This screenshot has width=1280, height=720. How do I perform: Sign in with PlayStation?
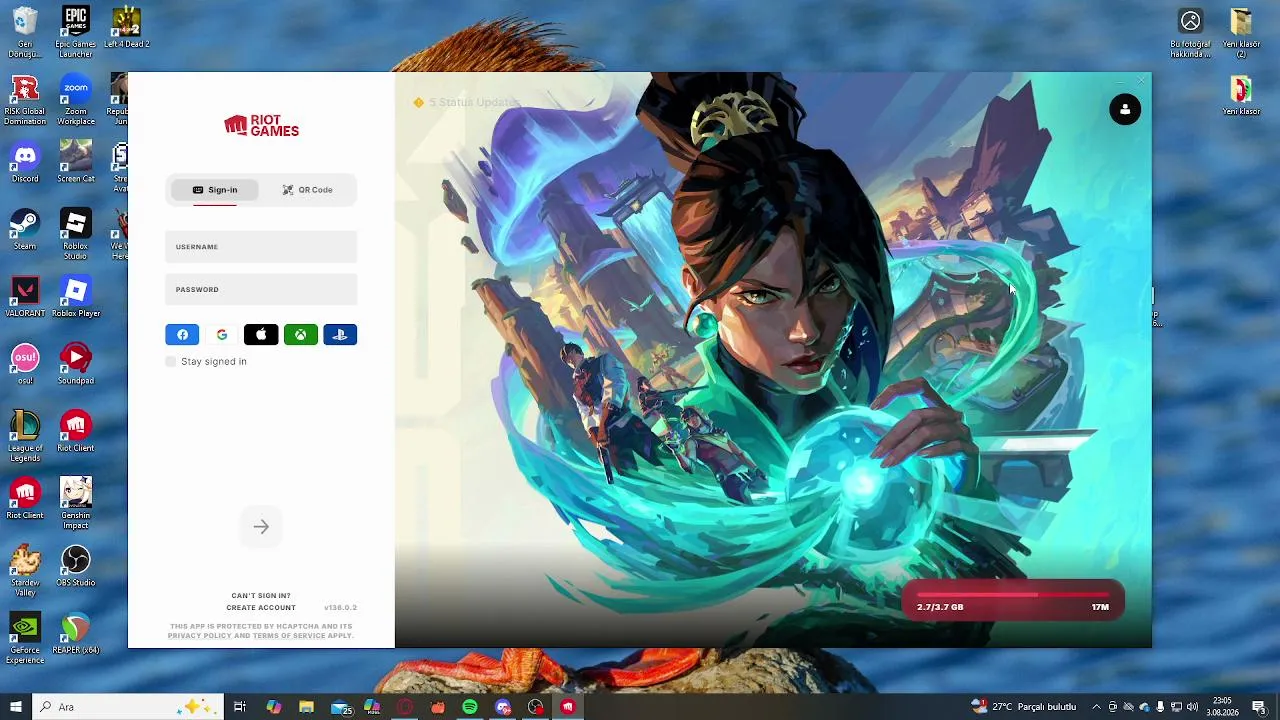coord(340,335)
